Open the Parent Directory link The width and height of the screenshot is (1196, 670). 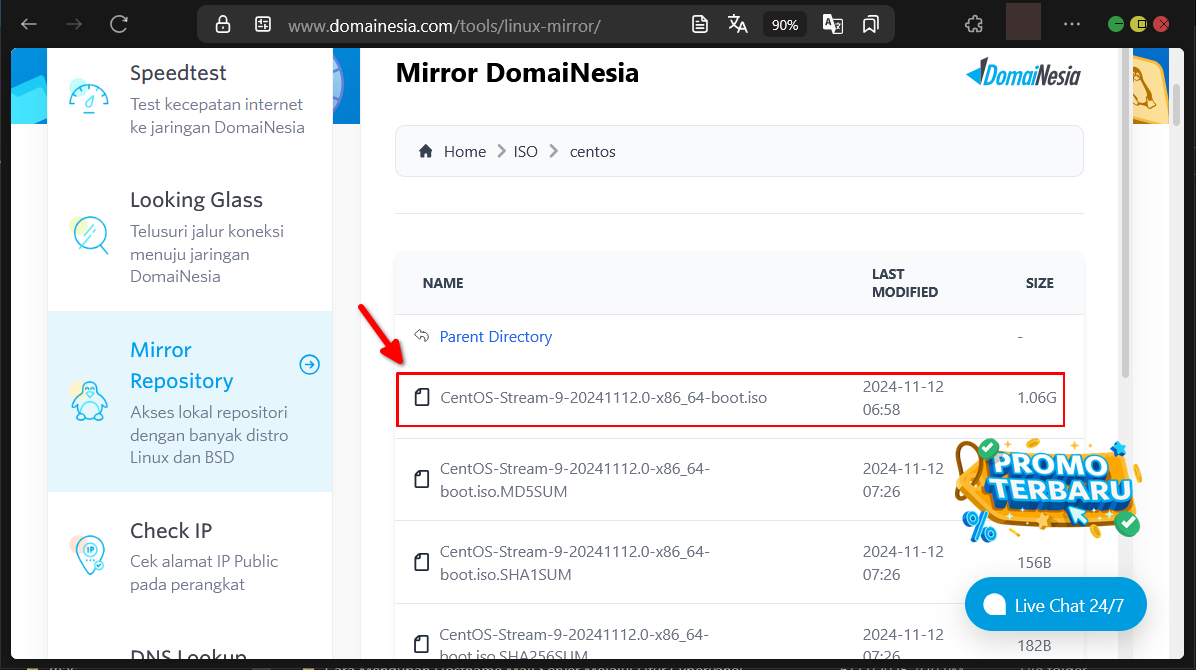coord(496,337)
